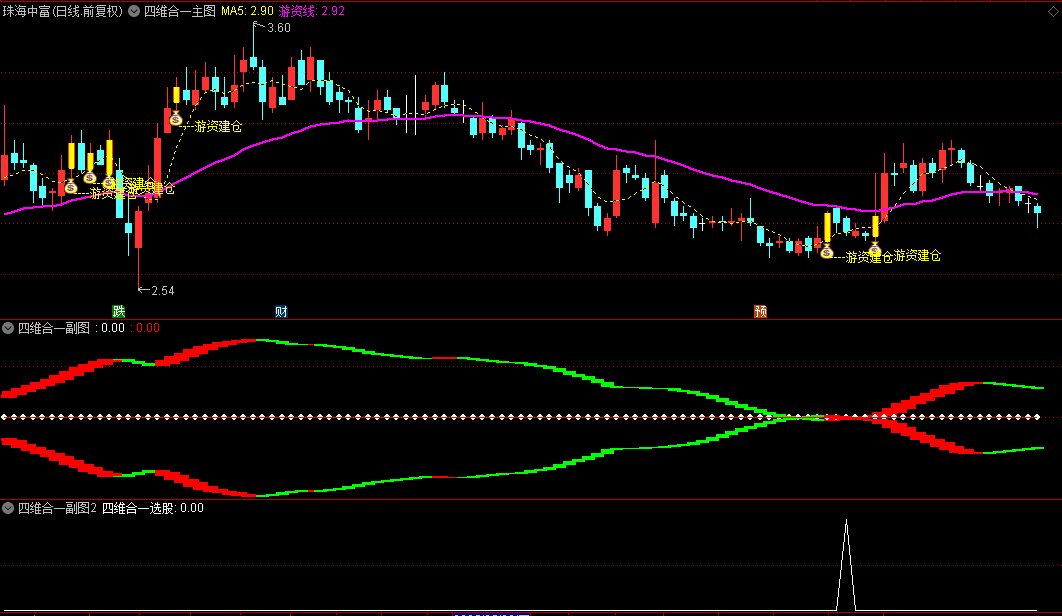1062x616 pixels.
Task: Select the 珠海中富(日线.前复权) title text
Action: (x=63, y=11)
